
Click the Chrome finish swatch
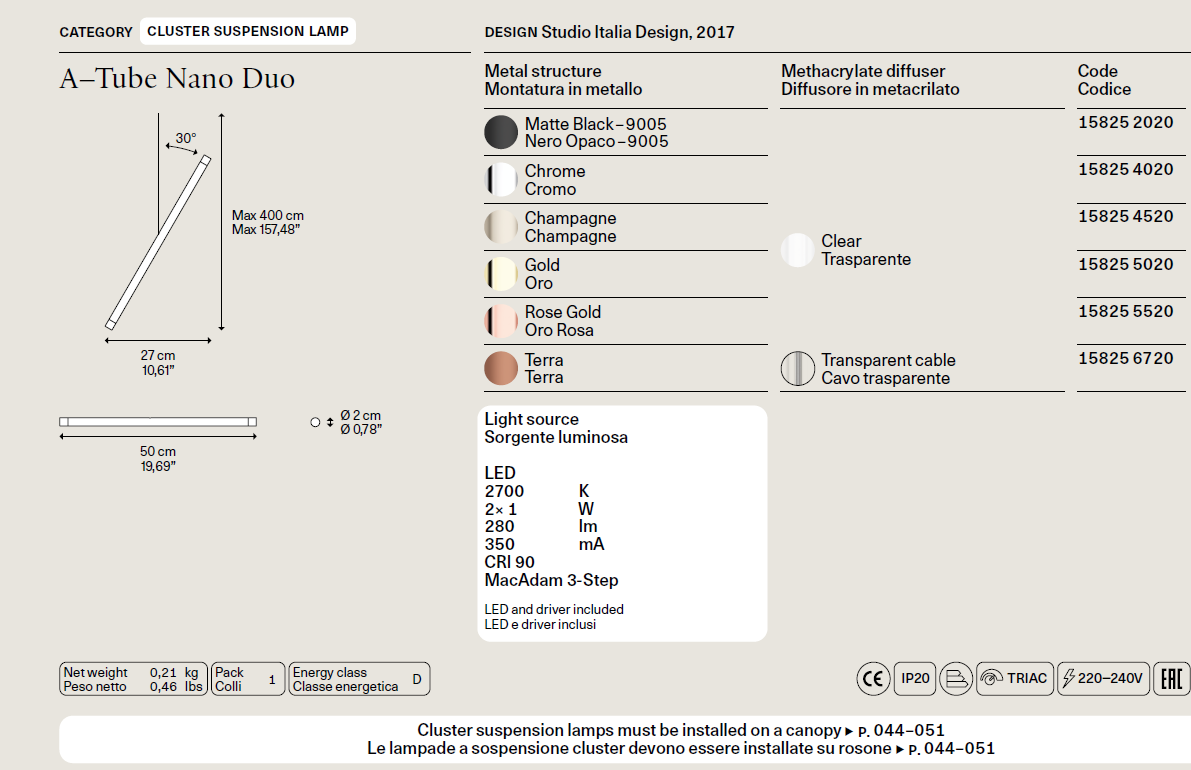[501, 180]
